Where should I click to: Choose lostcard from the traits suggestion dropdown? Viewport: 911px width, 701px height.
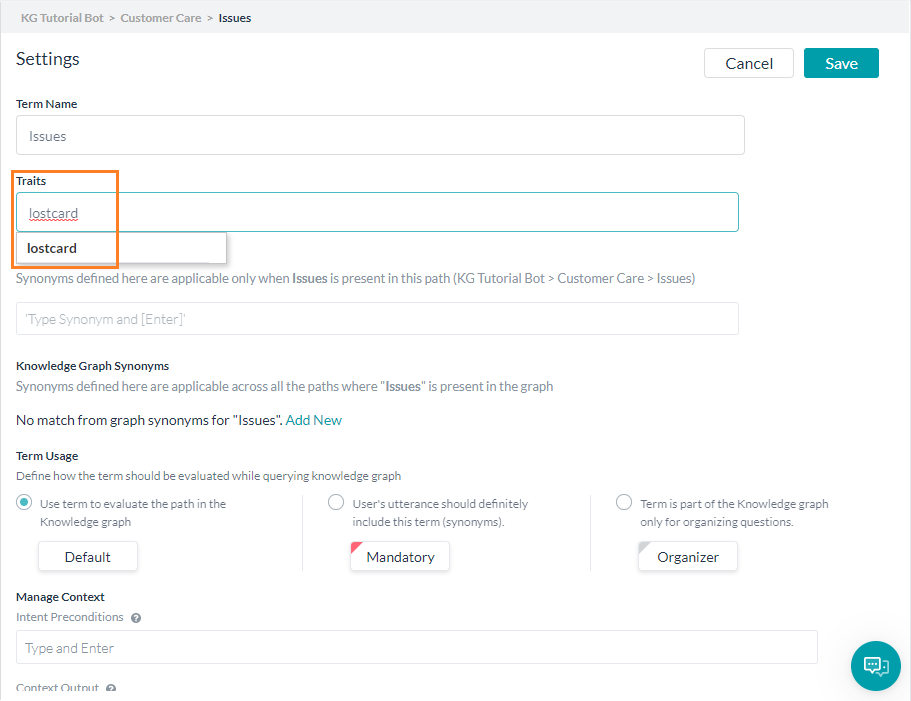[53, 248]
